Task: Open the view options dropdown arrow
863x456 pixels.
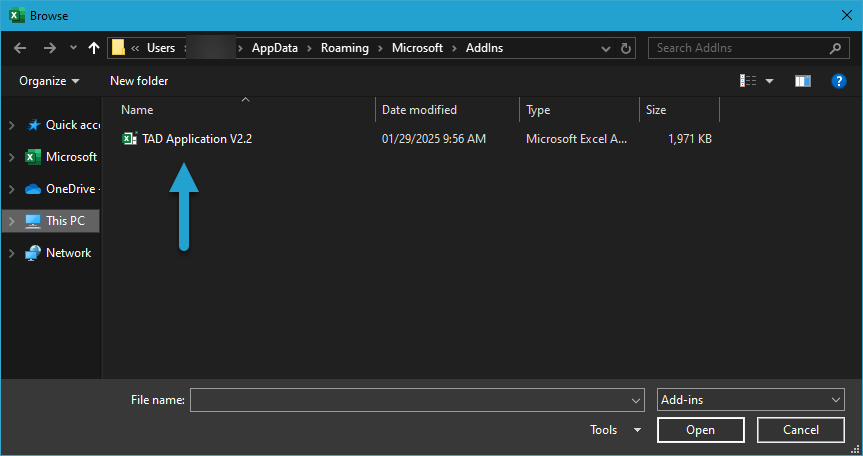Action: pos(769,81)
